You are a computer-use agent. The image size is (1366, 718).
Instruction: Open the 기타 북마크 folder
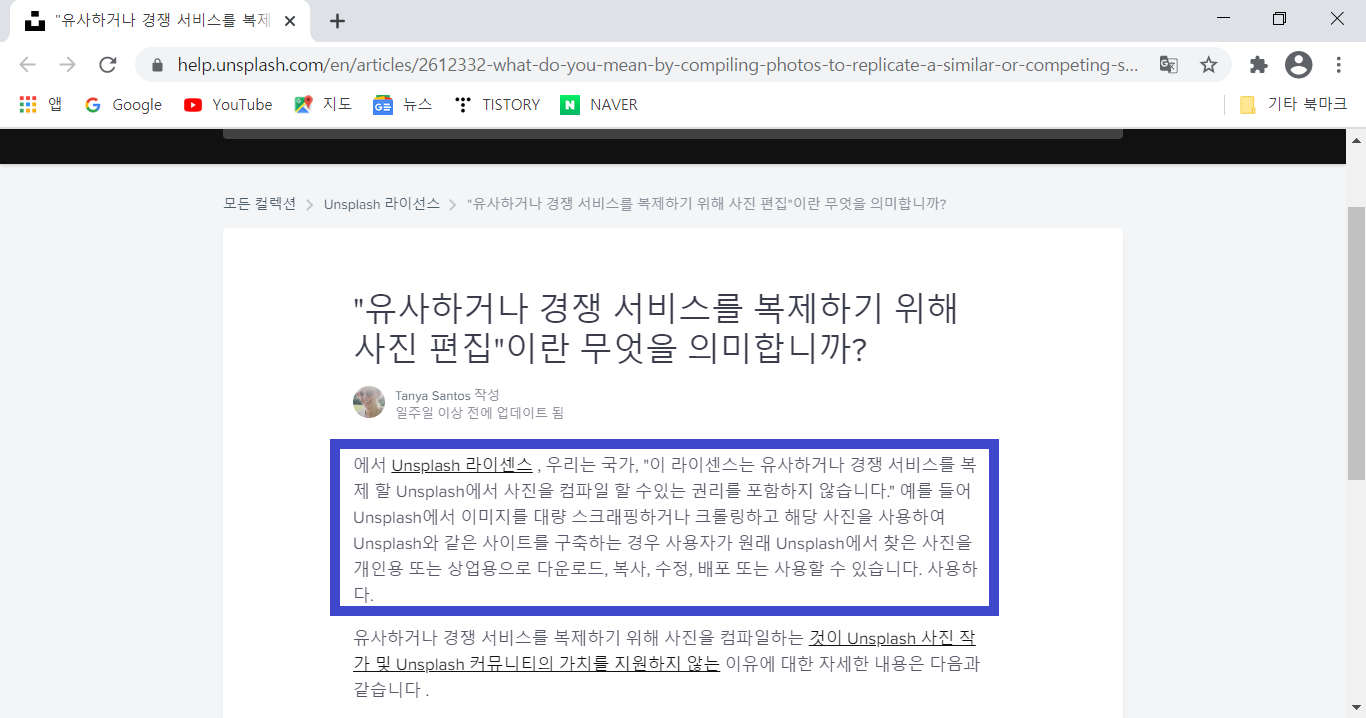click(x=1293, y=104)
